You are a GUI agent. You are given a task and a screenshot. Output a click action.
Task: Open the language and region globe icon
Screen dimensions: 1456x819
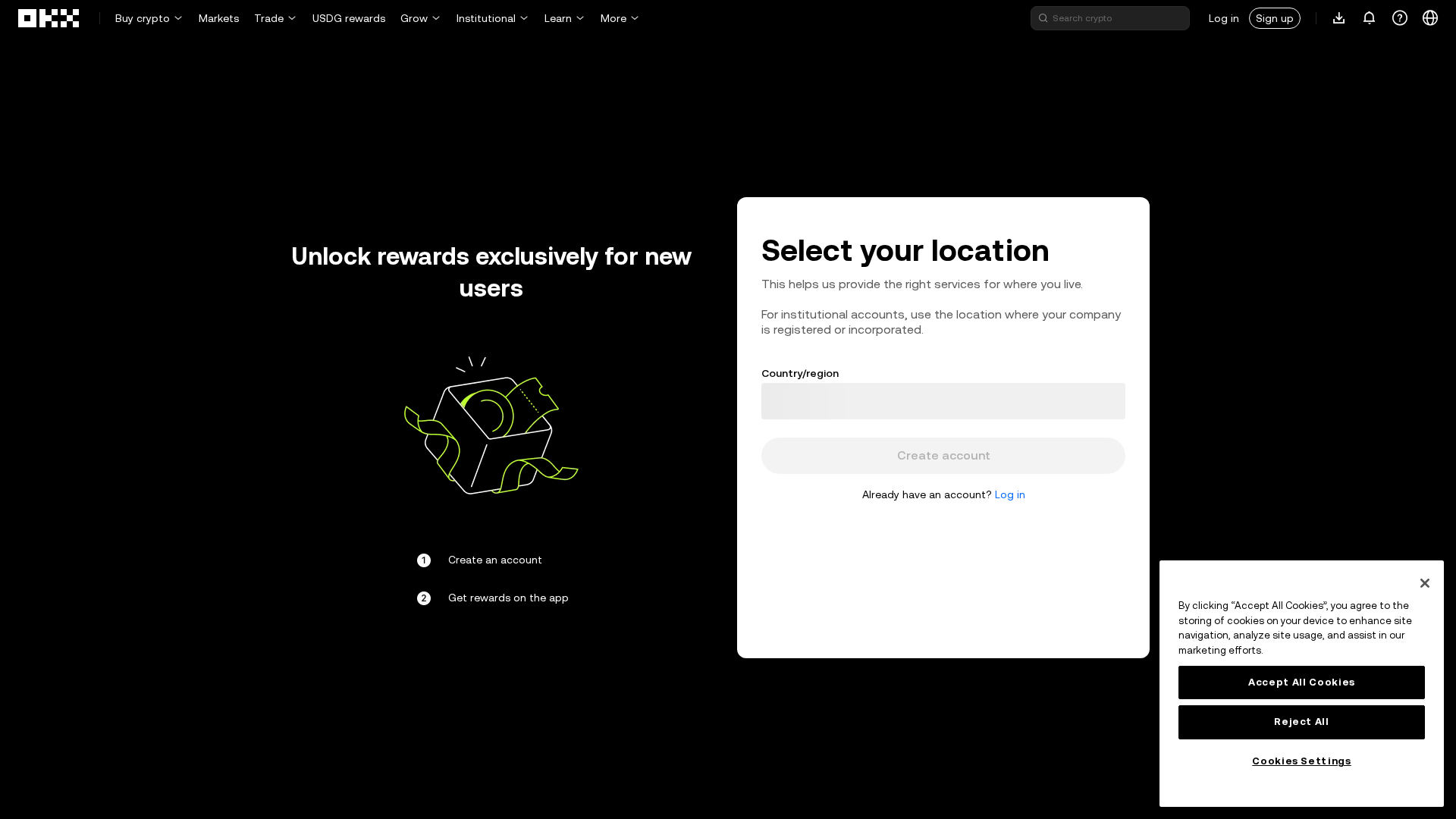[x=1430, y=17]
